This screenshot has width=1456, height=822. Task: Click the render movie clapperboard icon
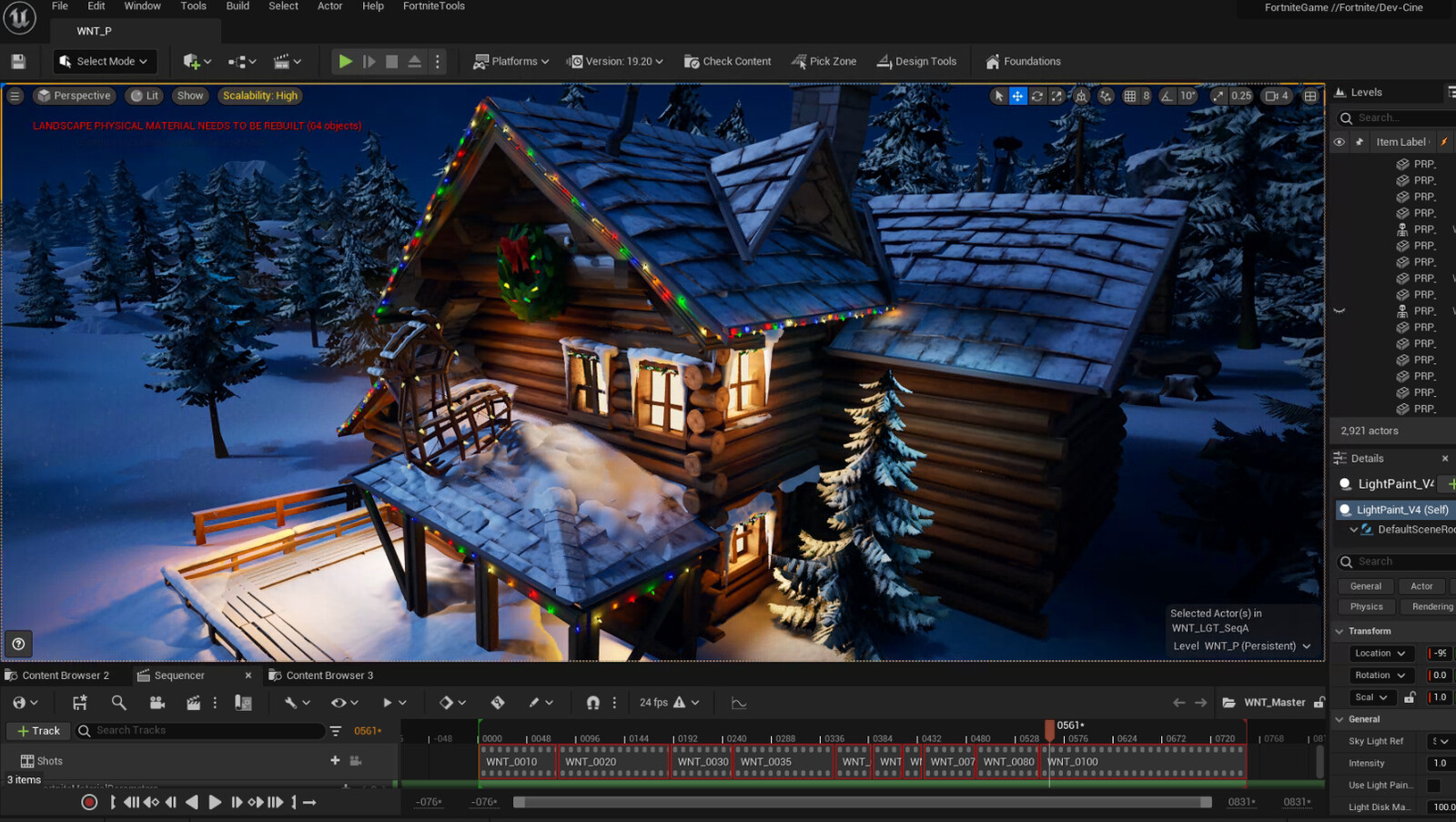pyautogui.click(x=193, y=703)
